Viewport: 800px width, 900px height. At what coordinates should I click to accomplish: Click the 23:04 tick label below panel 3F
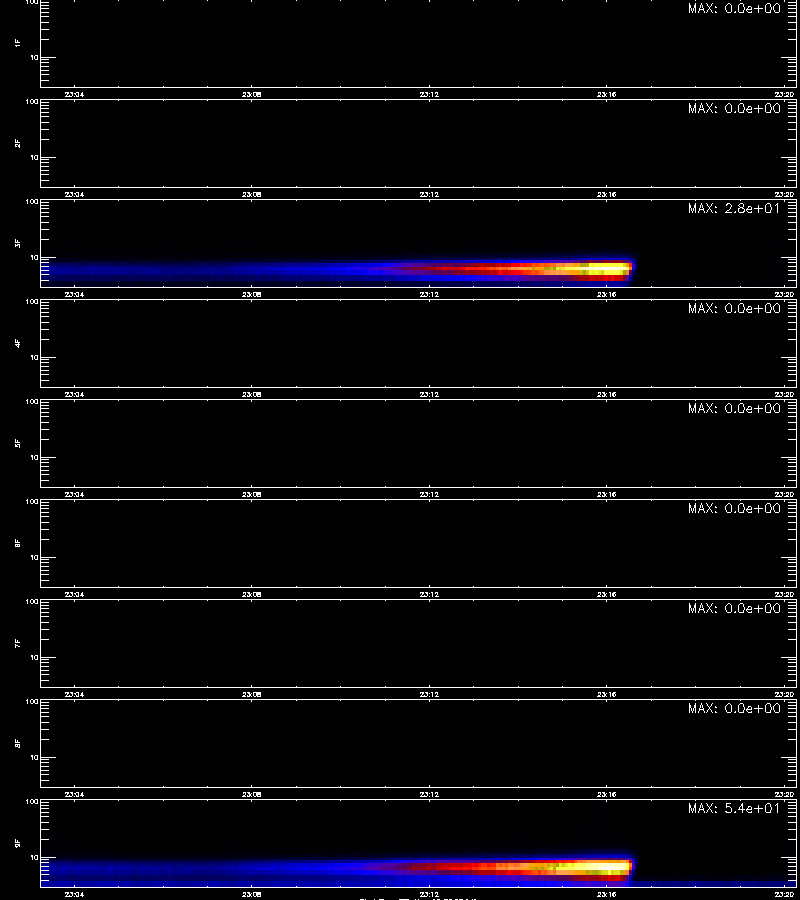[x=74, y=294]
